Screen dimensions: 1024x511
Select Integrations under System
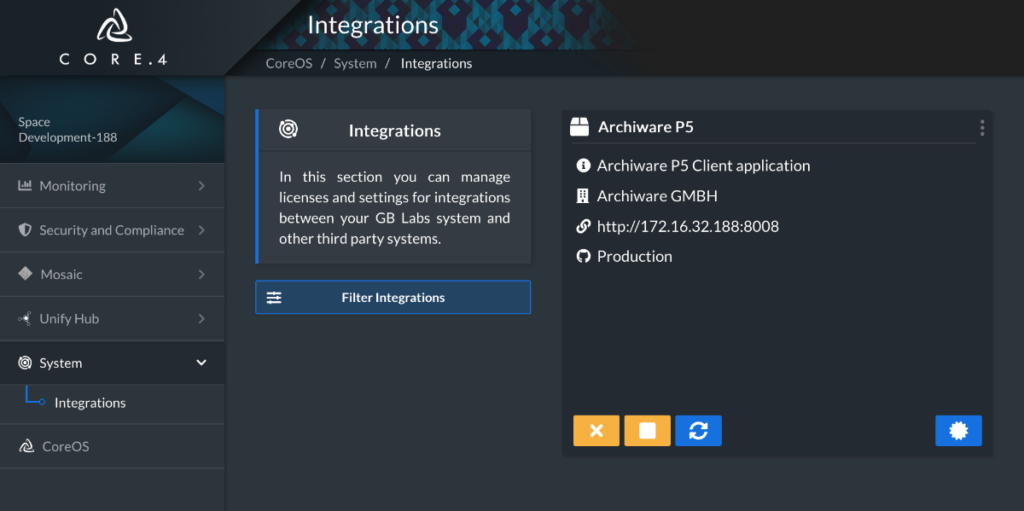(x=90, y=403)
